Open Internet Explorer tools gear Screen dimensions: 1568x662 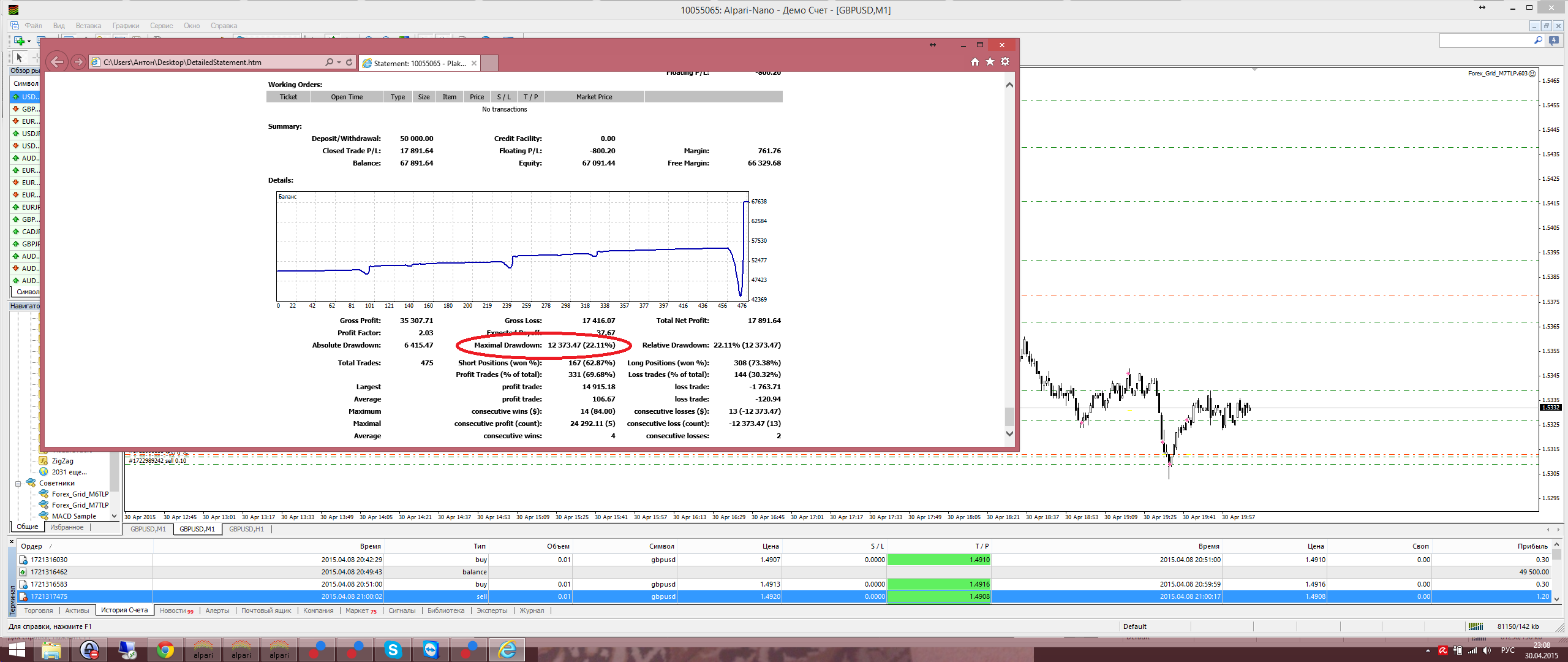click(1005, 61)
